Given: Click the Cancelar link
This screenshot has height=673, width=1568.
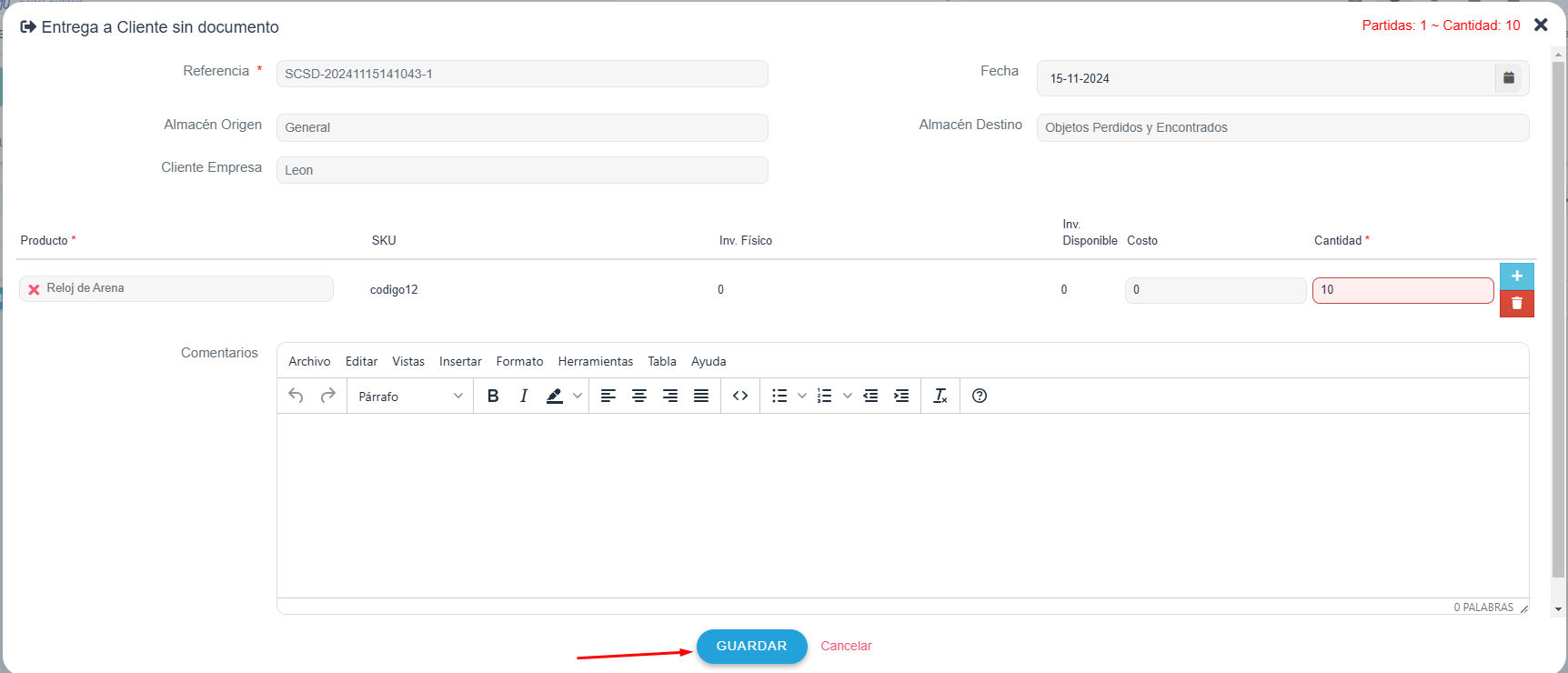Looking at the screenshot, I should coord(846,646).
